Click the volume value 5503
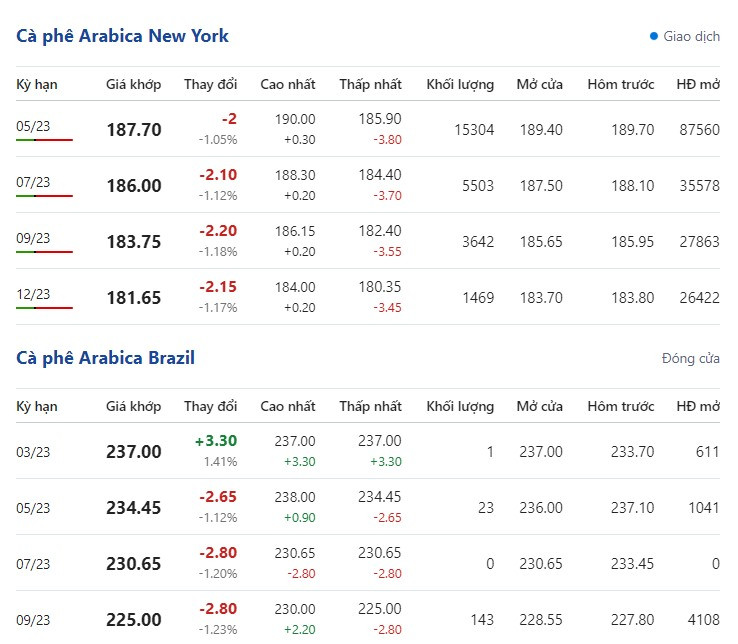The height and width of the screenshot is (644, 738). [478, 185]
